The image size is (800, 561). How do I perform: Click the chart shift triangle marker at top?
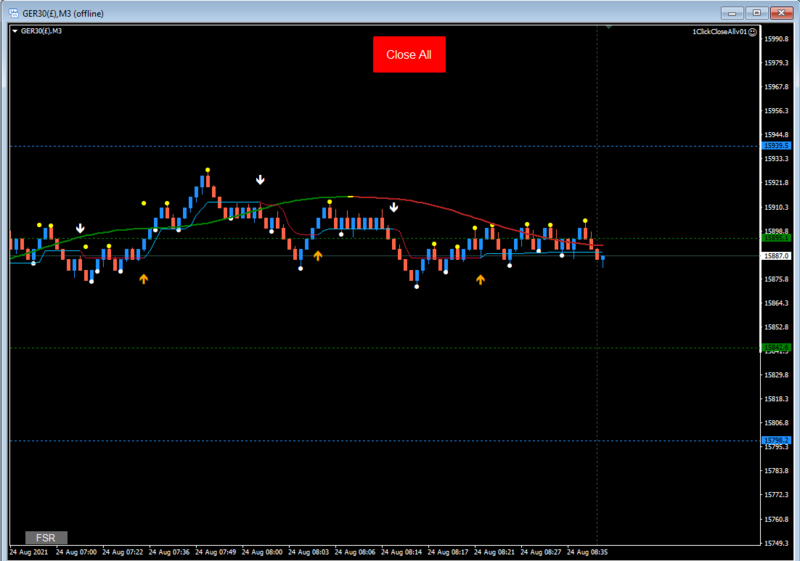pyautogui.click(x=609, y=27)
